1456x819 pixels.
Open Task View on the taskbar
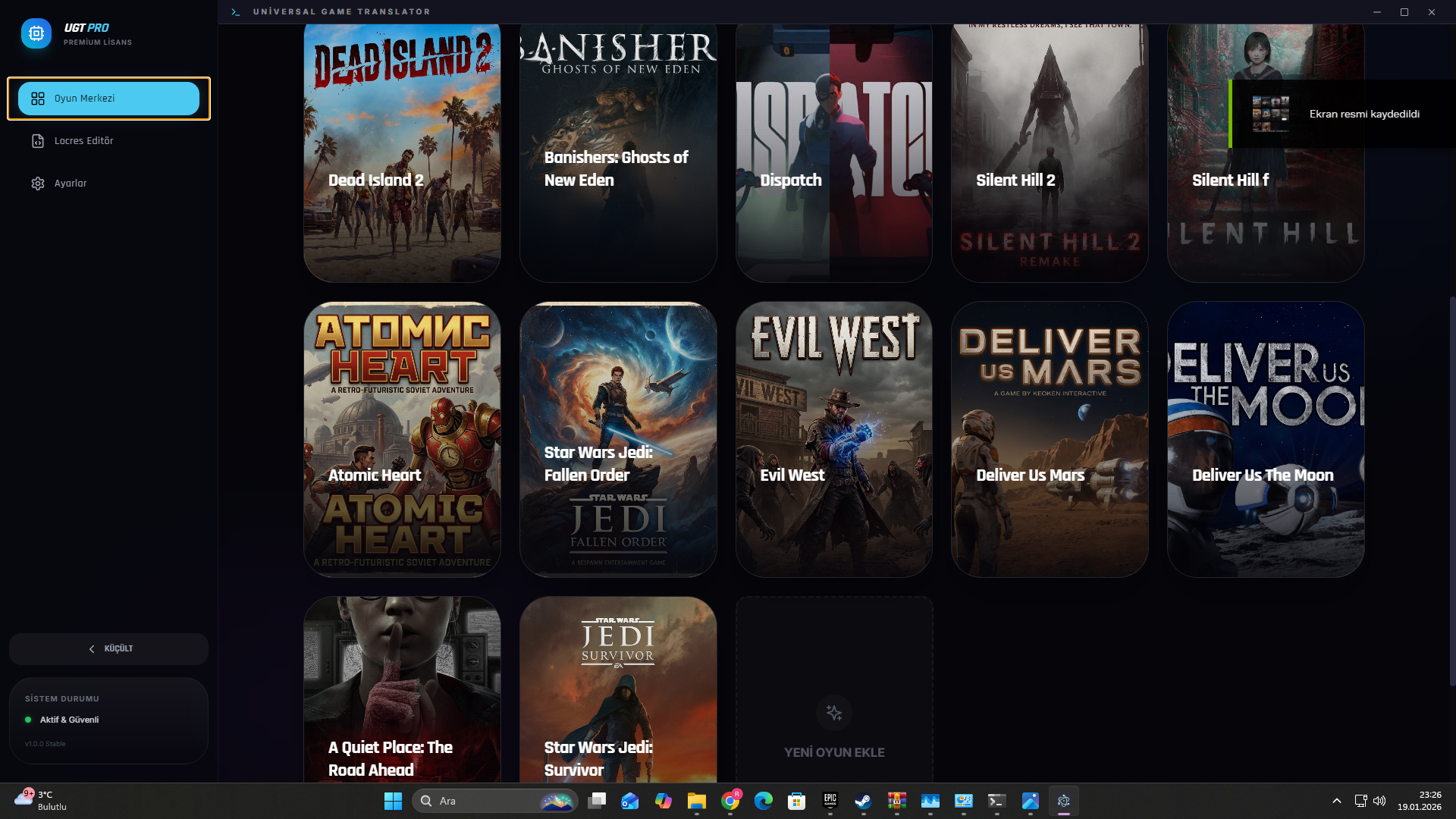coord(597,801)
